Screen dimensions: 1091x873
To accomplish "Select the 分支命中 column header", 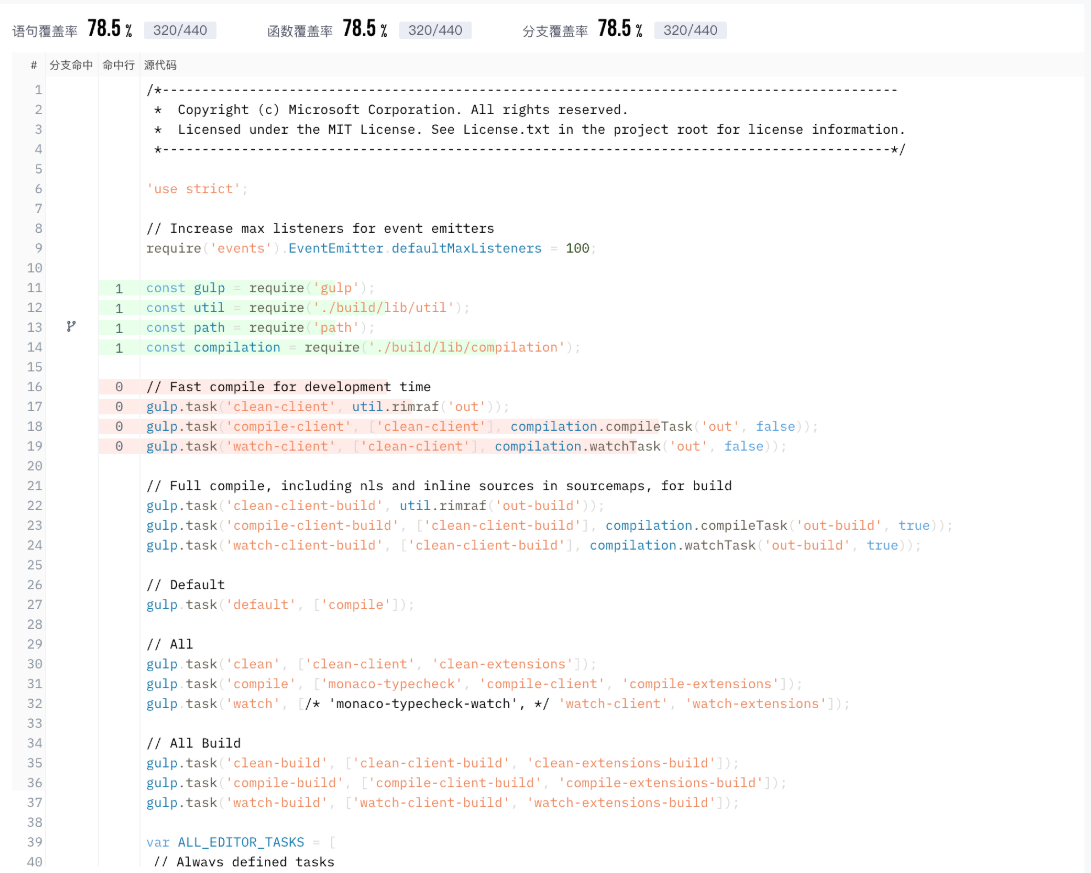I will (71, 65).
